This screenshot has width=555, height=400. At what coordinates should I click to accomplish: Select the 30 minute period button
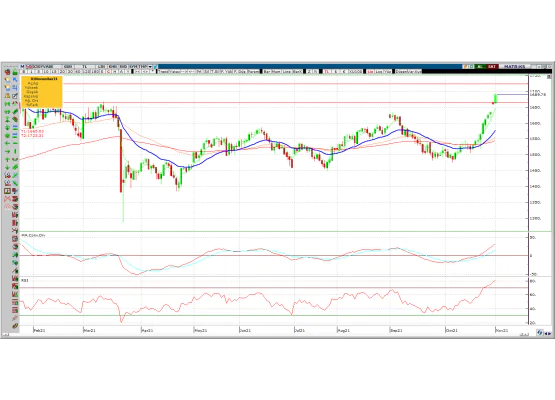tap(70, 71)
